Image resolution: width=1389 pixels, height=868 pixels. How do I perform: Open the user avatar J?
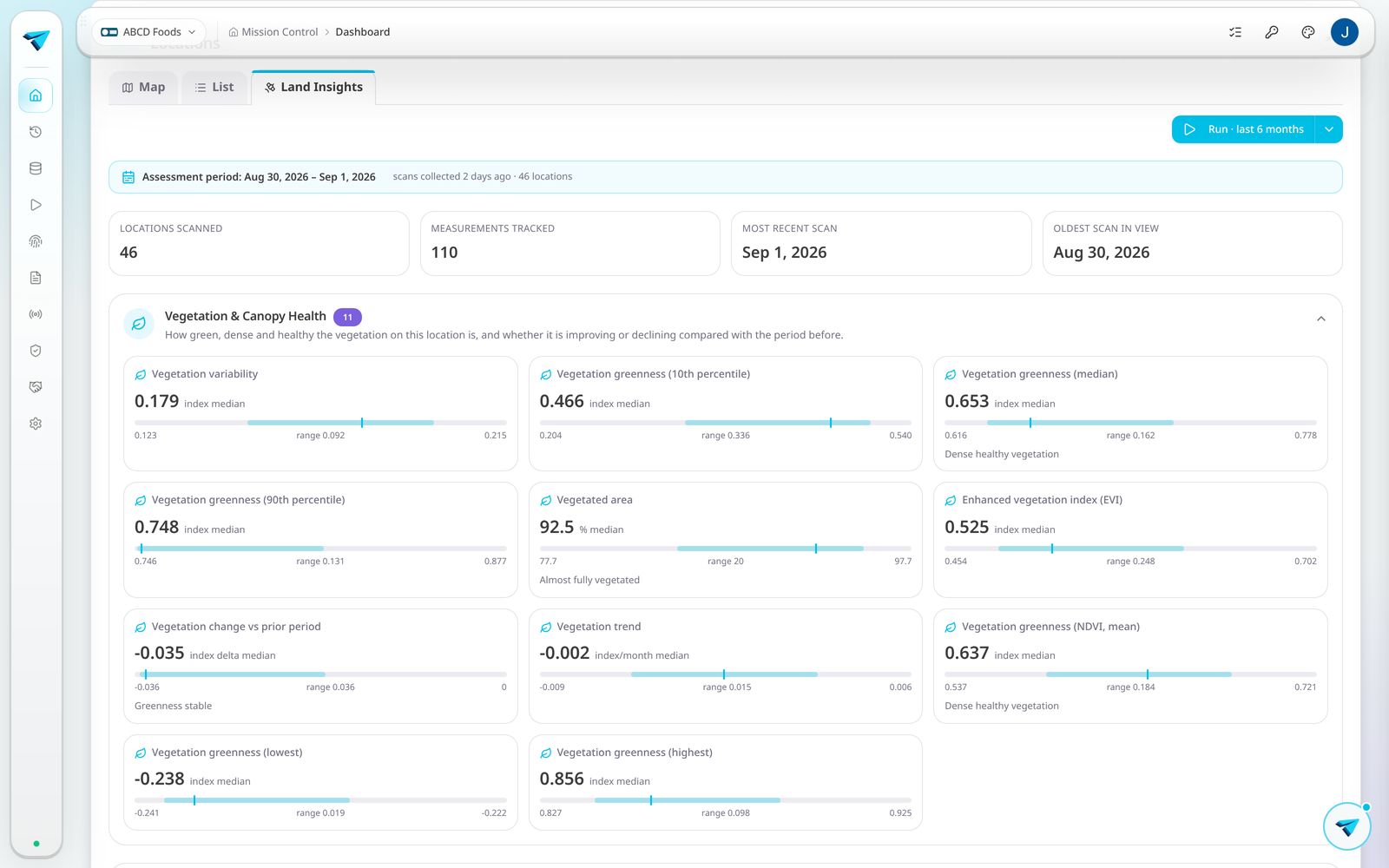[x=1345, y=32]
